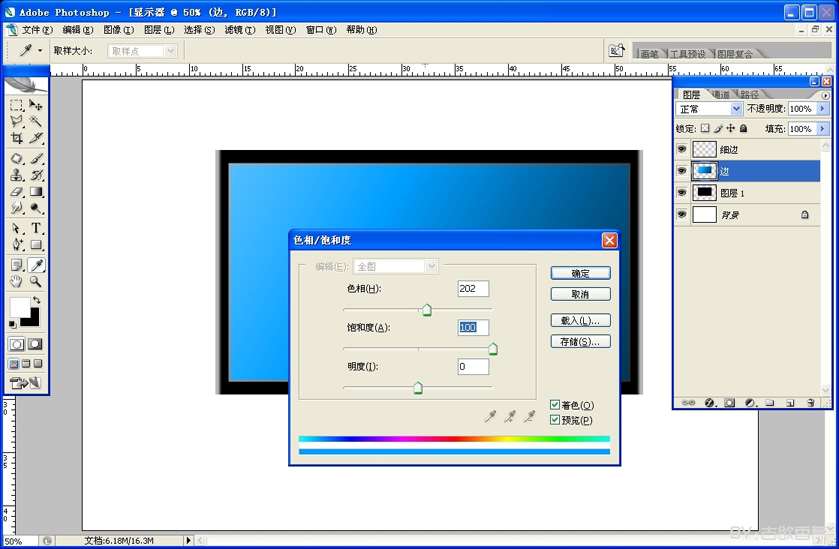Open the tool preset picker arrow
Viewport: 839px width, 549px height.
(40, 51)
